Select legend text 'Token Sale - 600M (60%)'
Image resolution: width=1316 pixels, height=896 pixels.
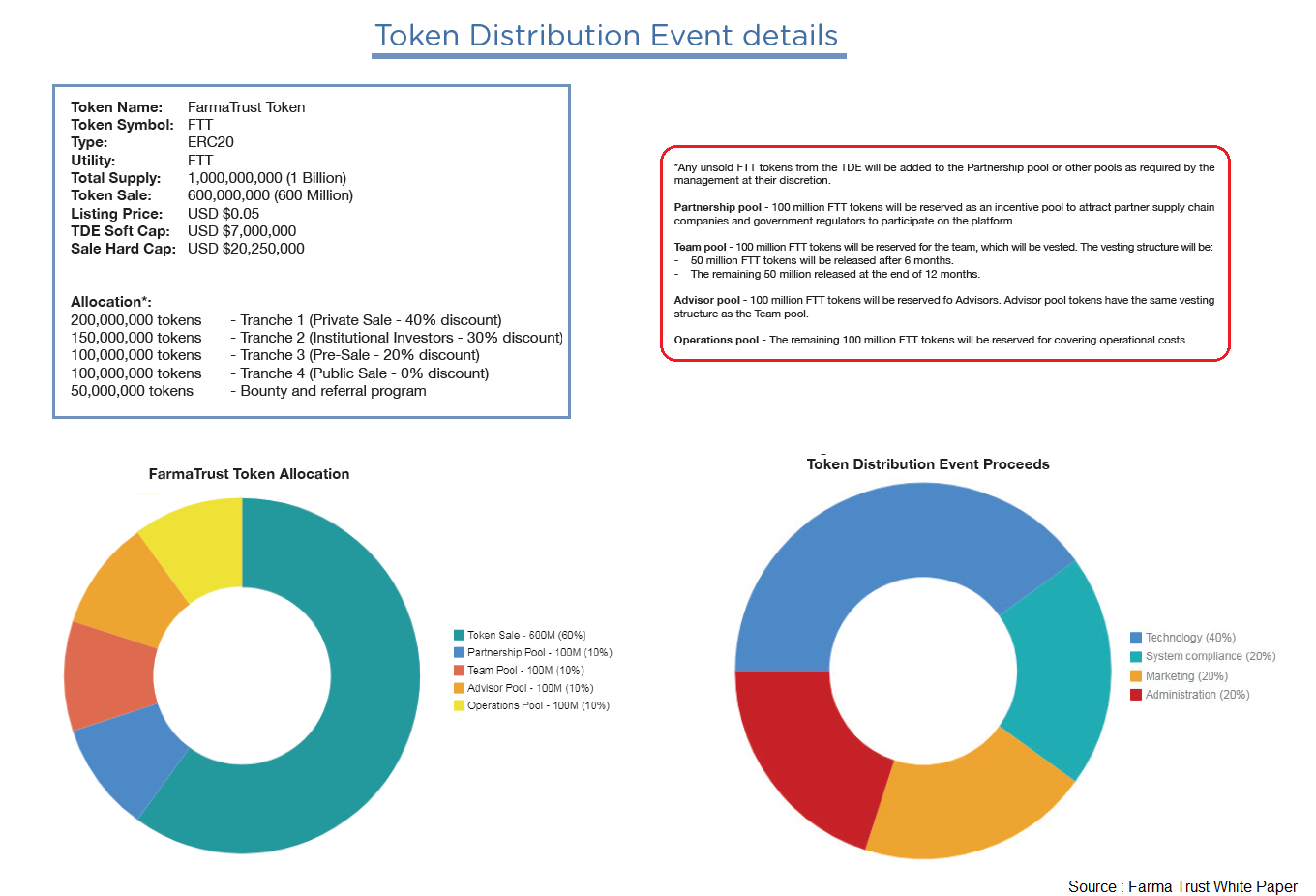tap(526, 635)
